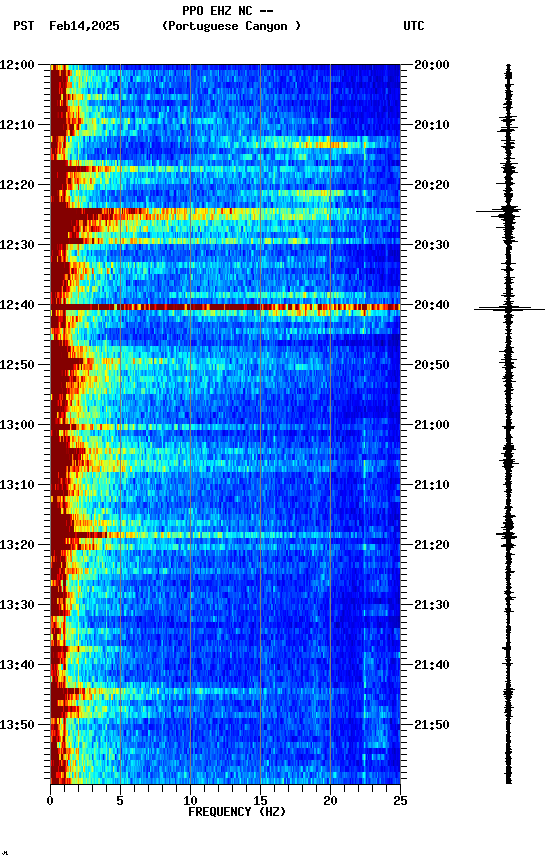The image size is (552, 864).
Task: Click the FREQUENCY (HZ) axis title
Action: tap(237, 813)
